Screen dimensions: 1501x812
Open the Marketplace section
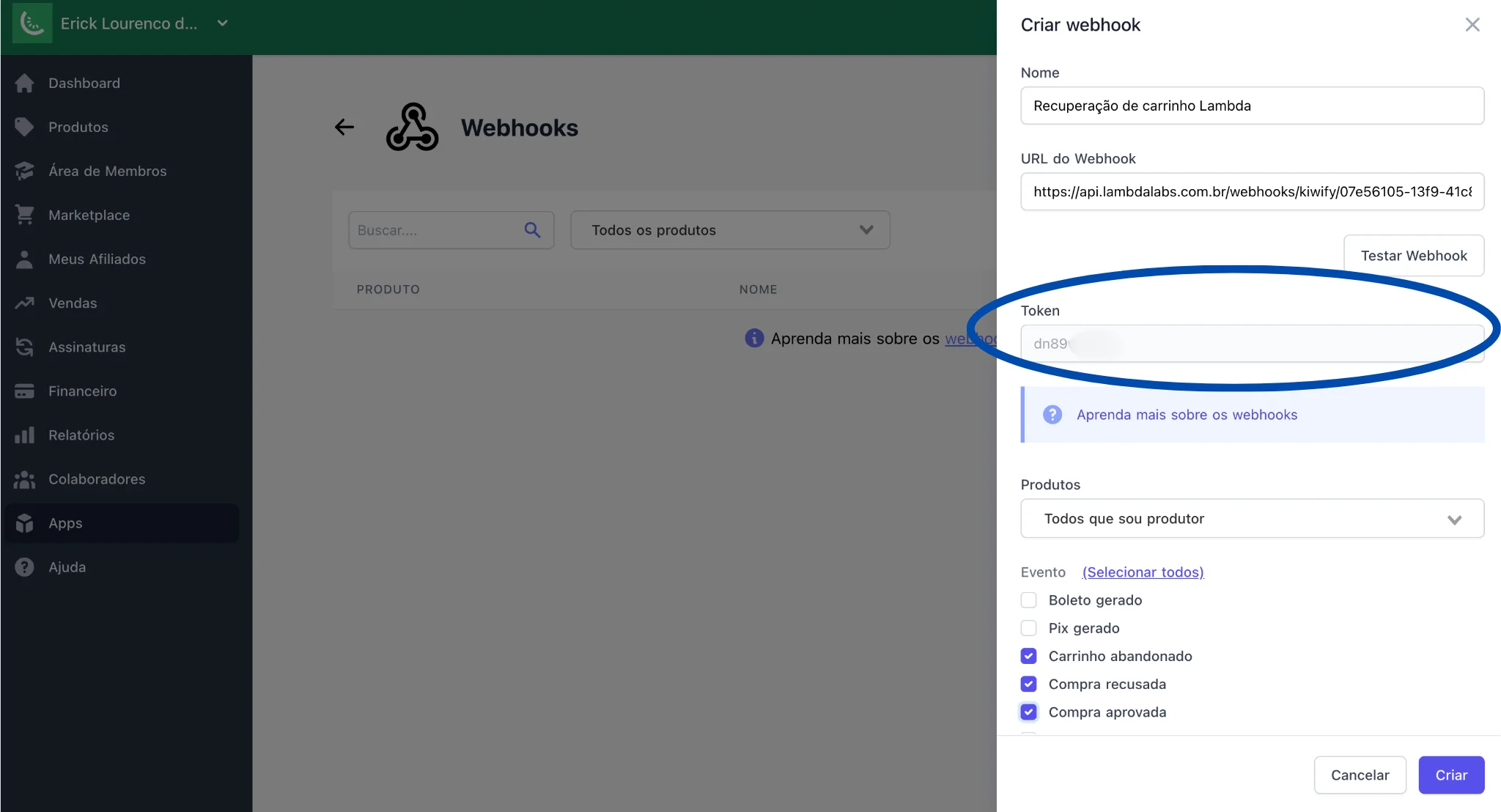pos(89,215)
